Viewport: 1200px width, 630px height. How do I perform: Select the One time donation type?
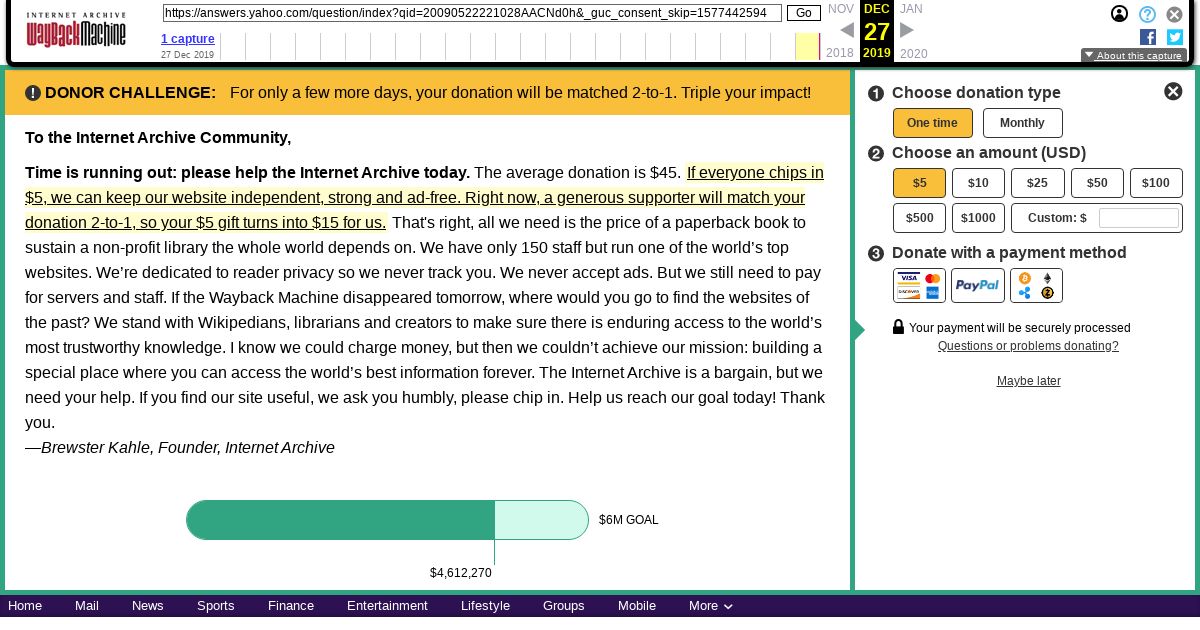(932, 123)
